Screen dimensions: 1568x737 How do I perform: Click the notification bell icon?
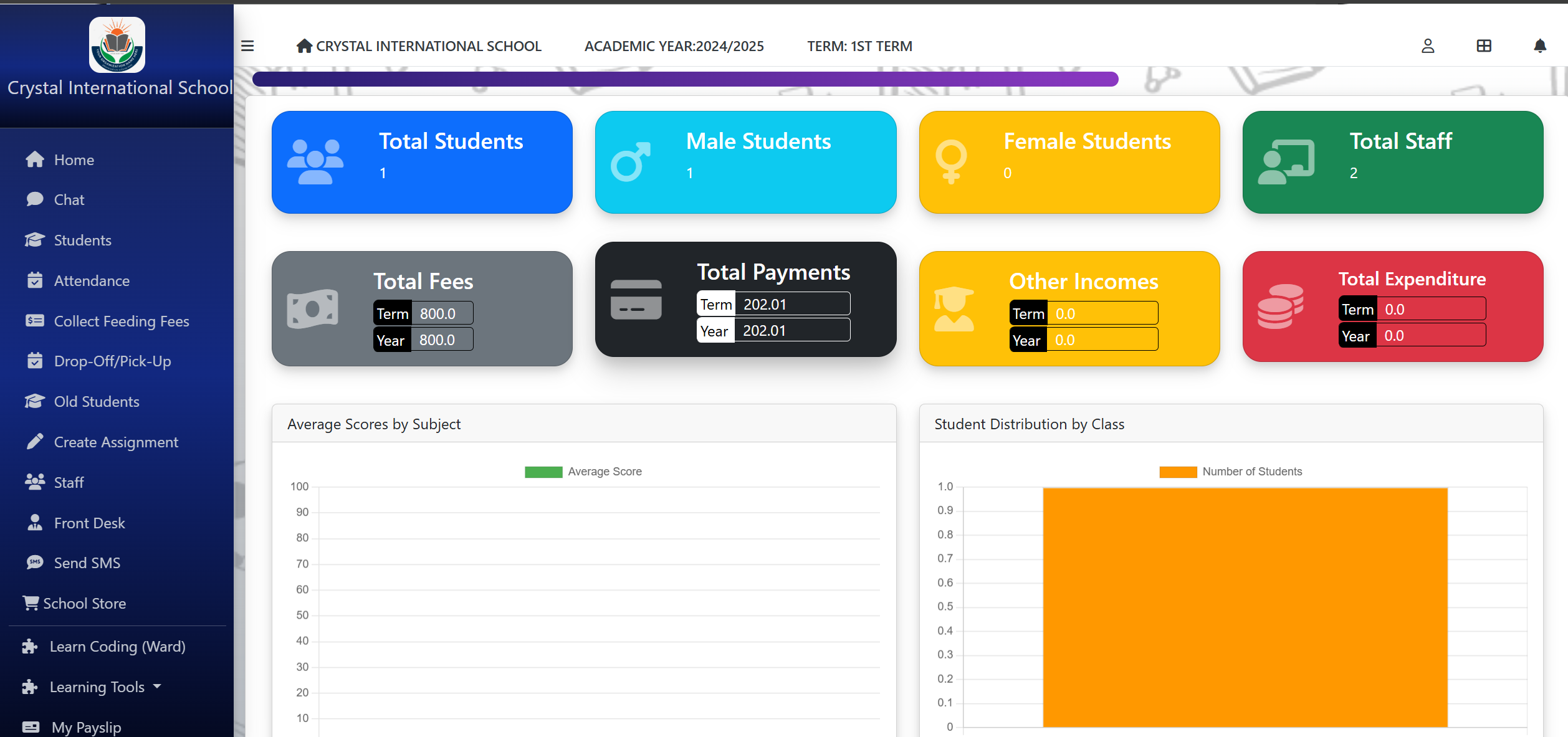click(x=1539, y=45)
